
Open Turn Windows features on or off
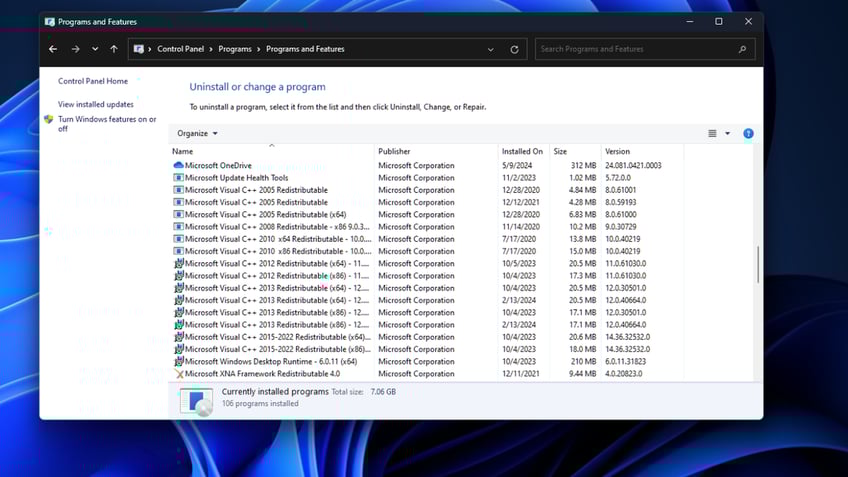coord(107,124)
